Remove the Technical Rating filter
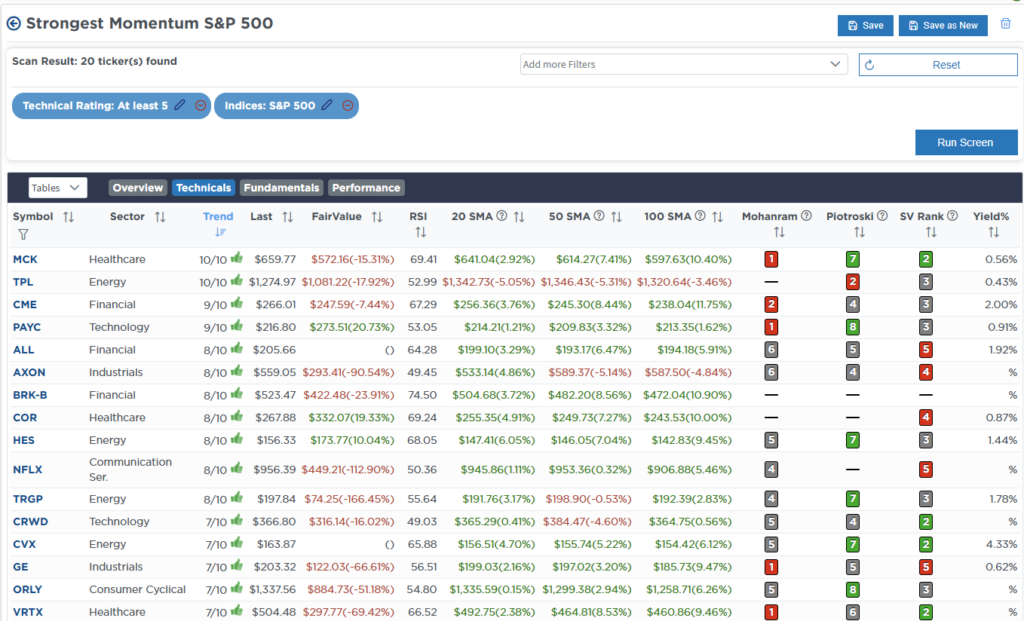 [x=200, y=105]
